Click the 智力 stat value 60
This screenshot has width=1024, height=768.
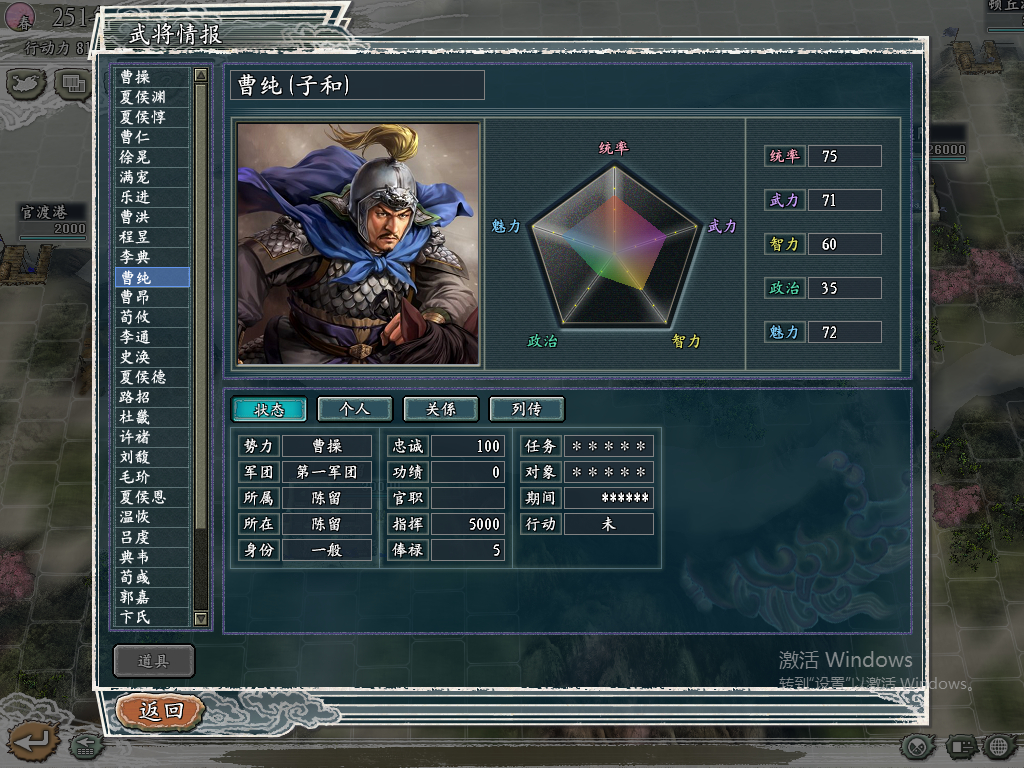[x=845, y=244]
